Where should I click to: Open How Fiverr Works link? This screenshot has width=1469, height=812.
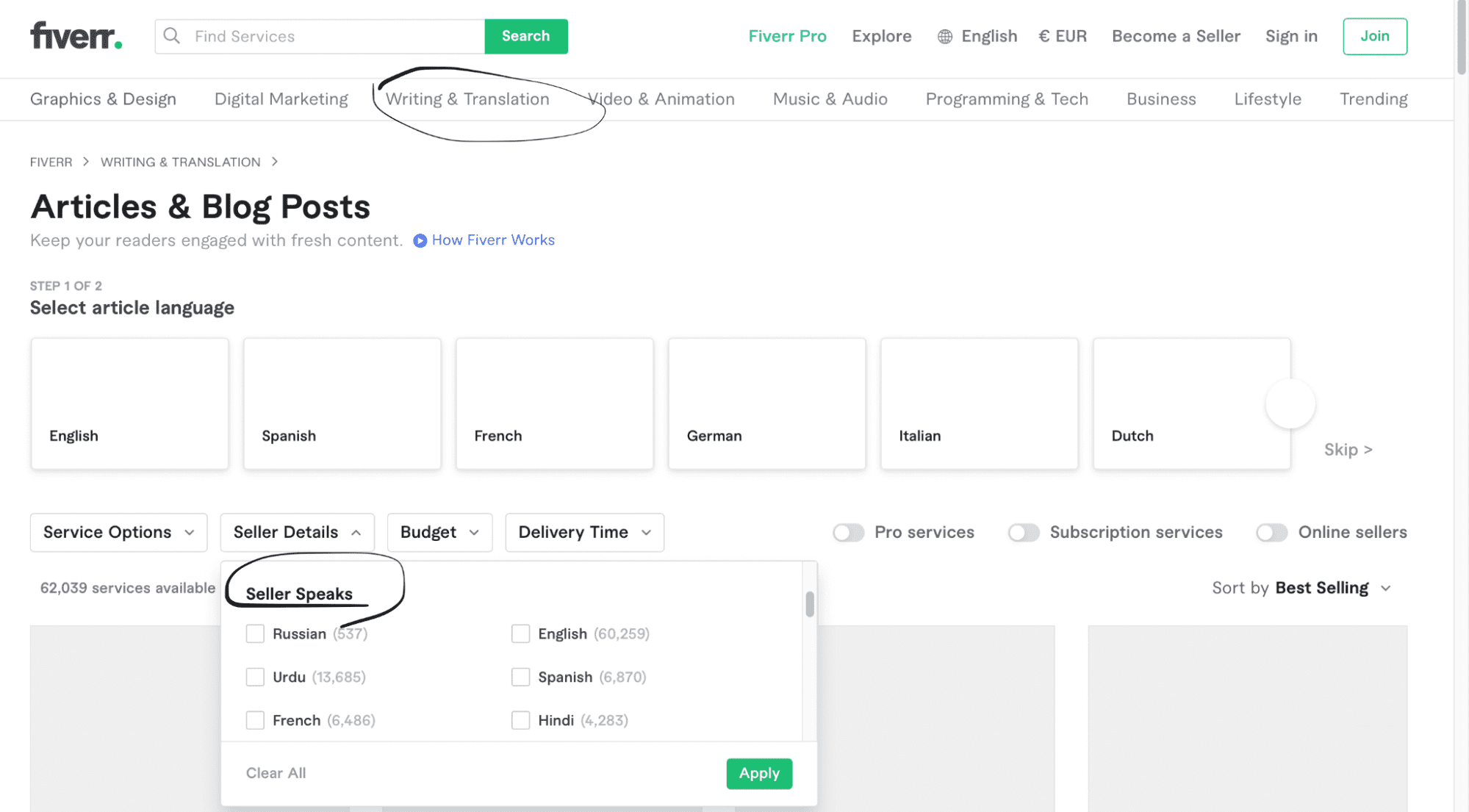(x=492, y=240)
